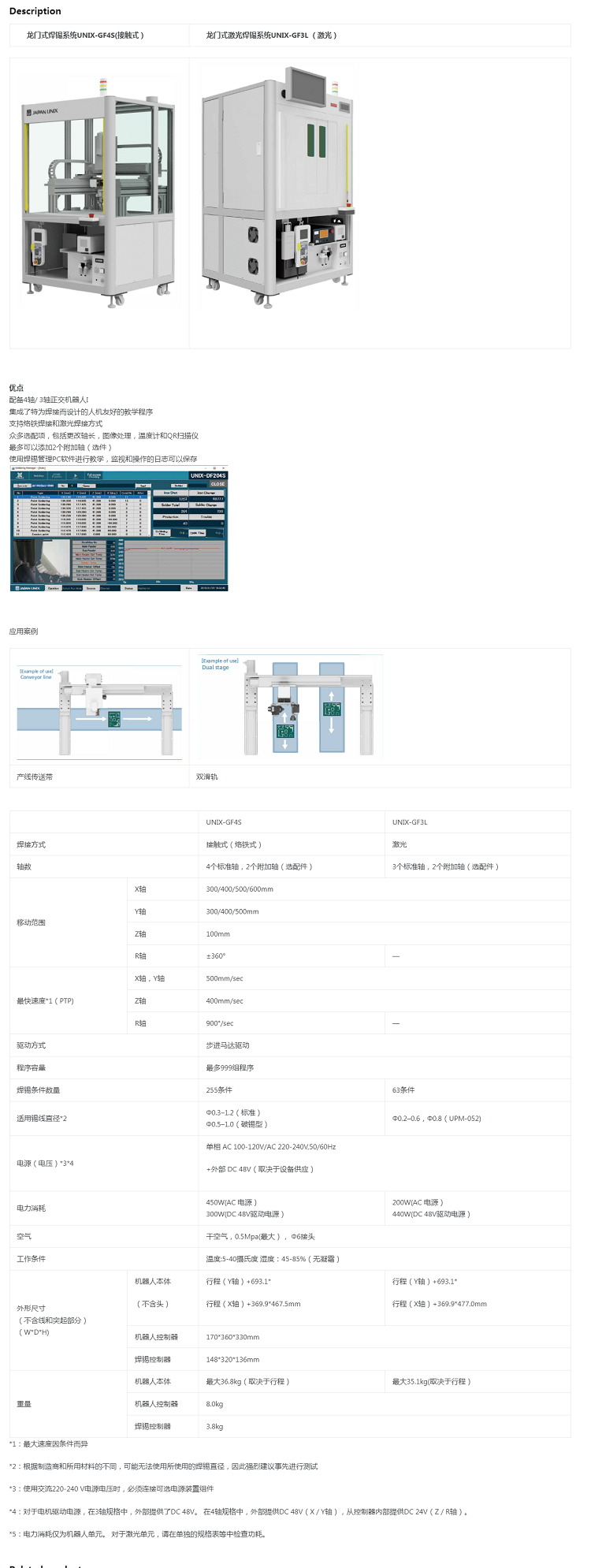This screenshot has height=1568, width=591.
Task: Click value '100mm' for Z轴
Action: [218, 934]
